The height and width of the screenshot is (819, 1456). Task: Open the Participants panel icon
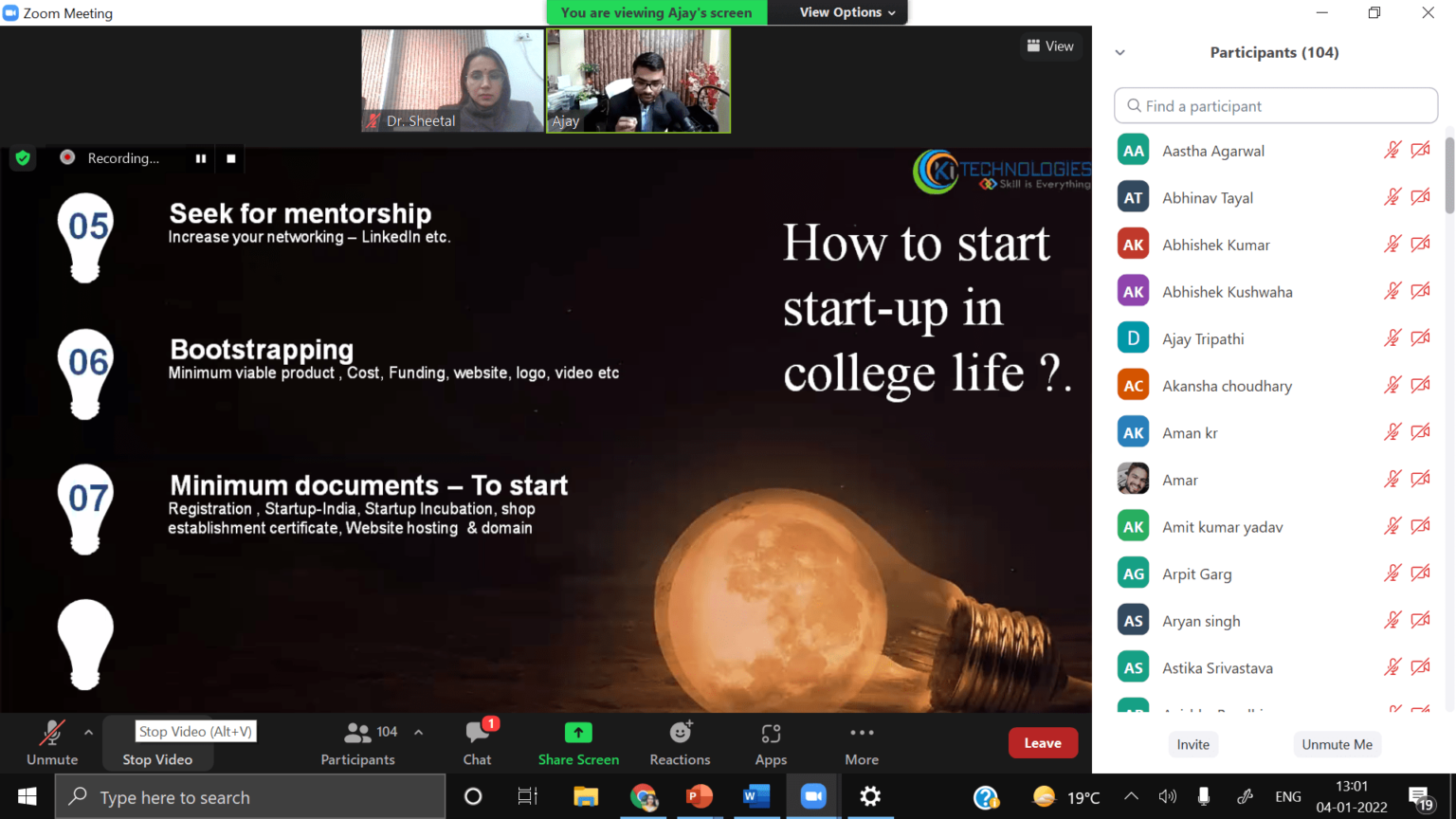click(357, 733)
